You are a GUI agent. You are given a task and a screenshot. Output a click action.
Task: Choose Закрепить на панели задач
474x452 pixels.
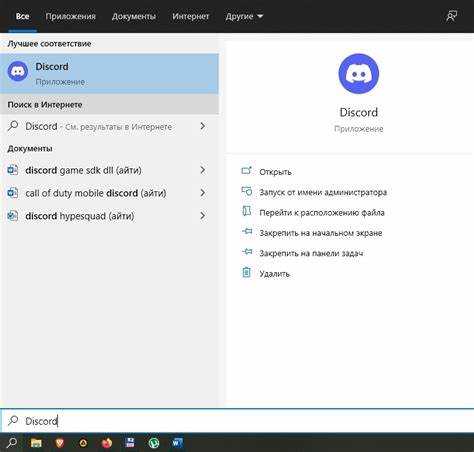tap(311, 253)
